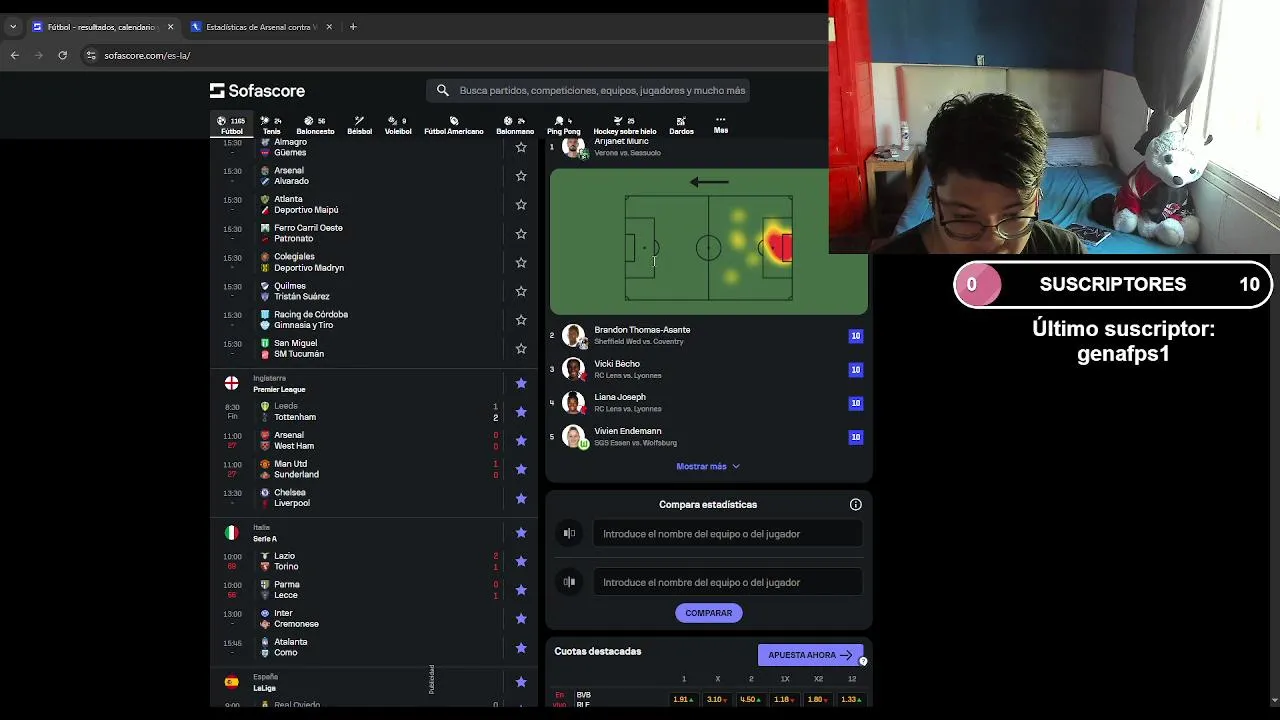Expand the Mostrar más player list
This screenshot has height=720, width=1280.
(708, 467)
